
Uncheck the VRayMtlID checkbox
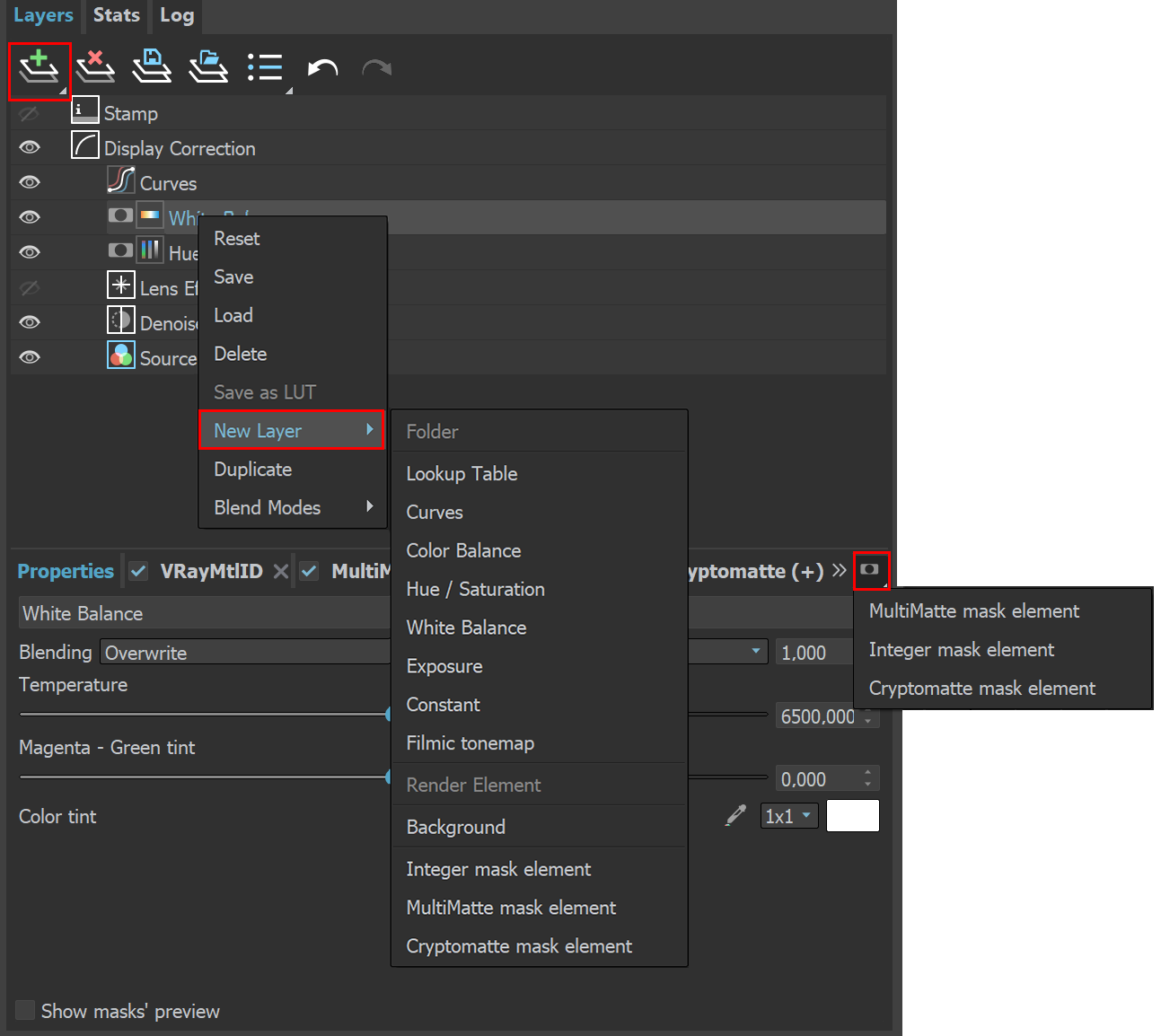(138, 570)
